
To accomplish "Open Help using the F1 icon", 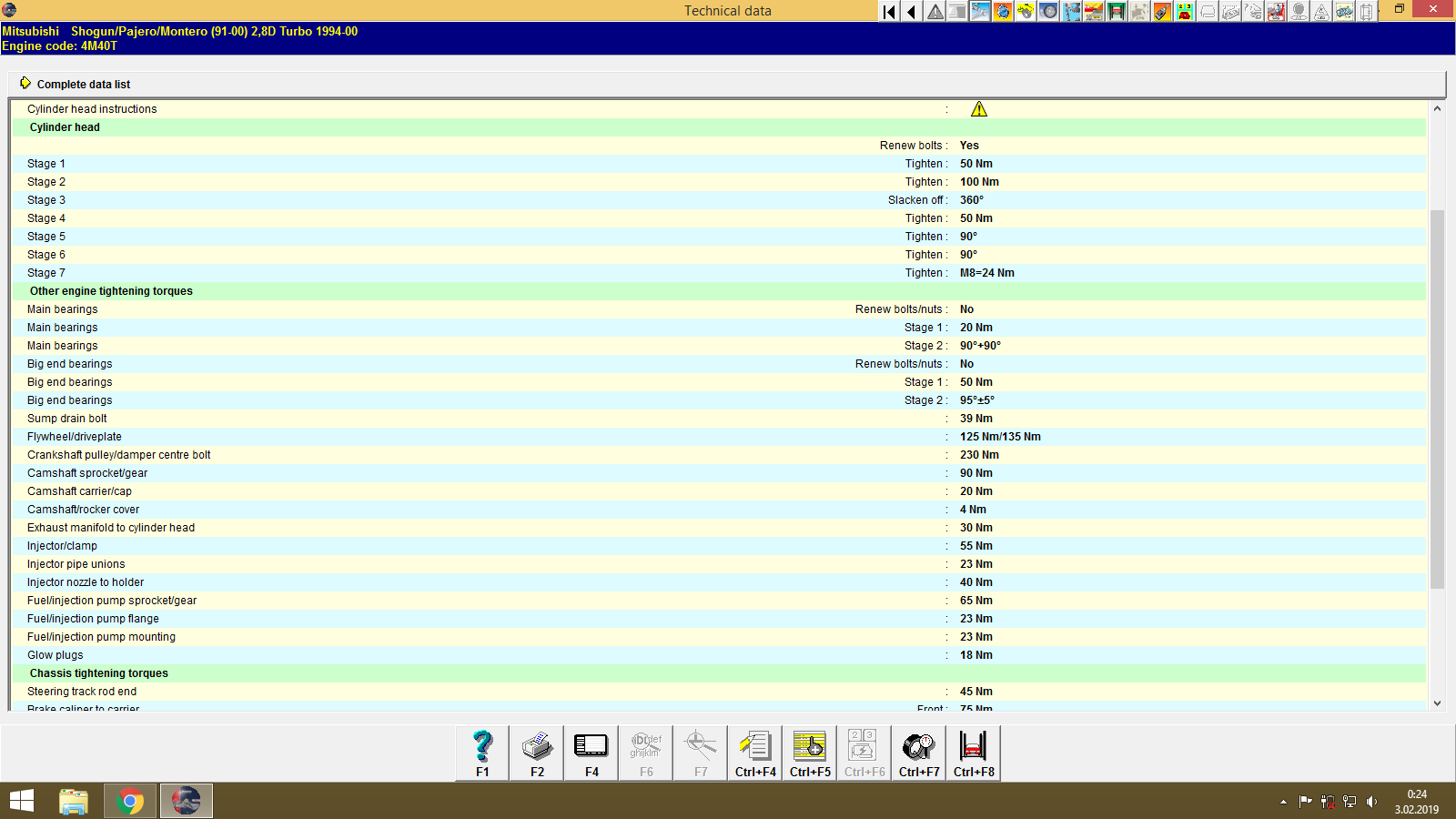I will point(480,753).
